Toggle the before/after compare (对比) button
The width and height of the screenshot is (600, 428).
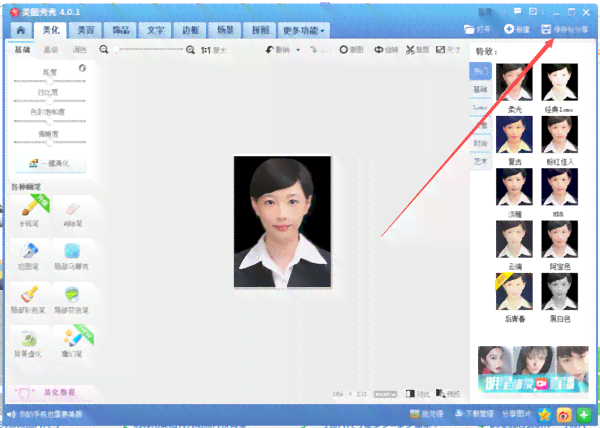click(x=418, y=394)
